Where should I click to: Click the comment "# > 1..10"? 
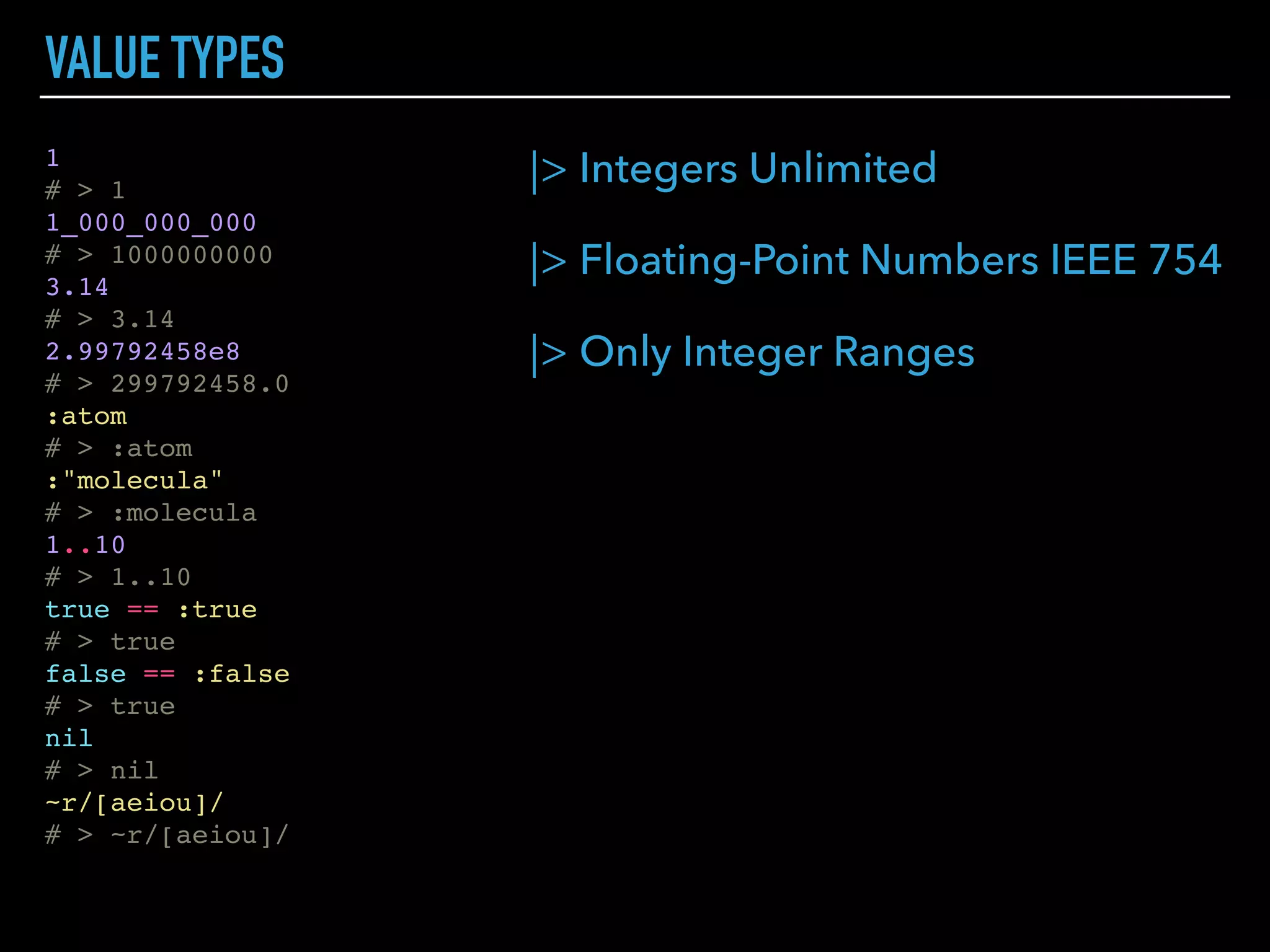tap(118, 577)
